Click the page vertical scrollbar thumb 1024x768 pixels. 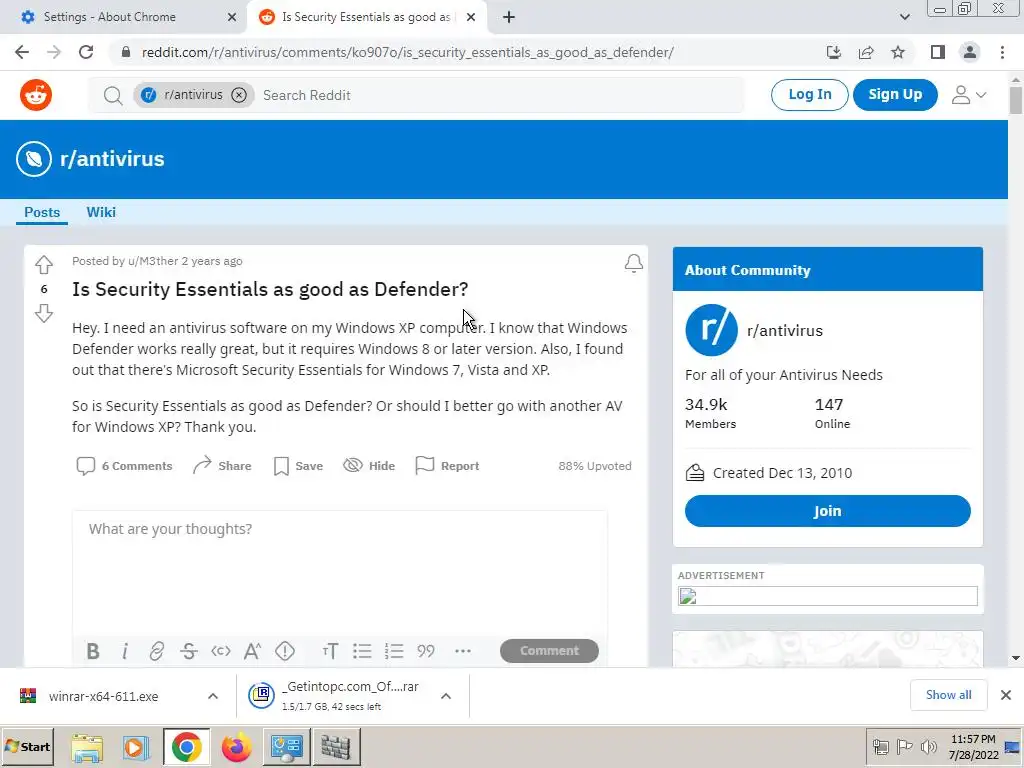point(1016,101)
